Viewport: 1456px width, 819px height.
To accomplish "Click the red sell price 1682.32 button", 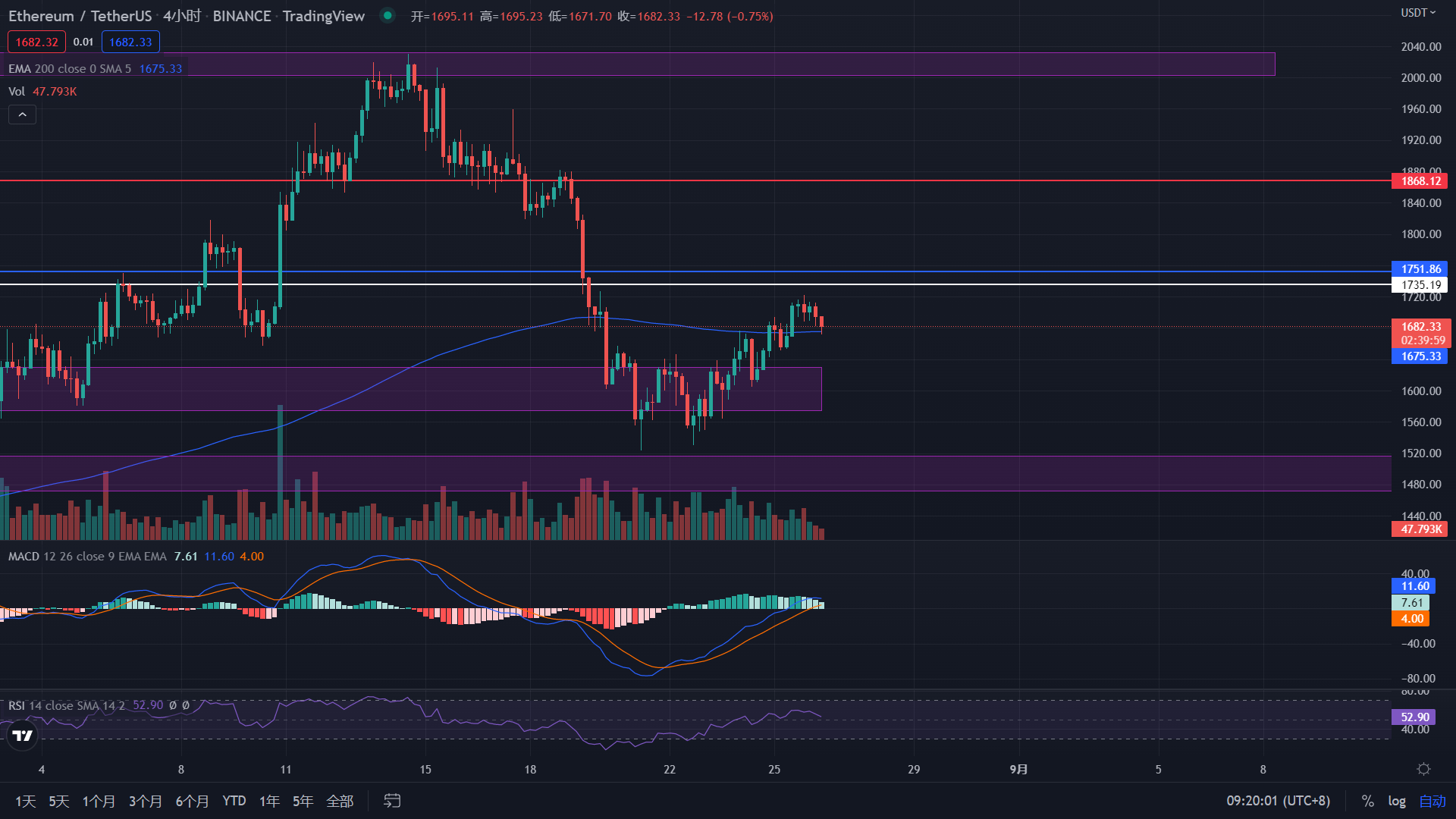I will point(36,42).
